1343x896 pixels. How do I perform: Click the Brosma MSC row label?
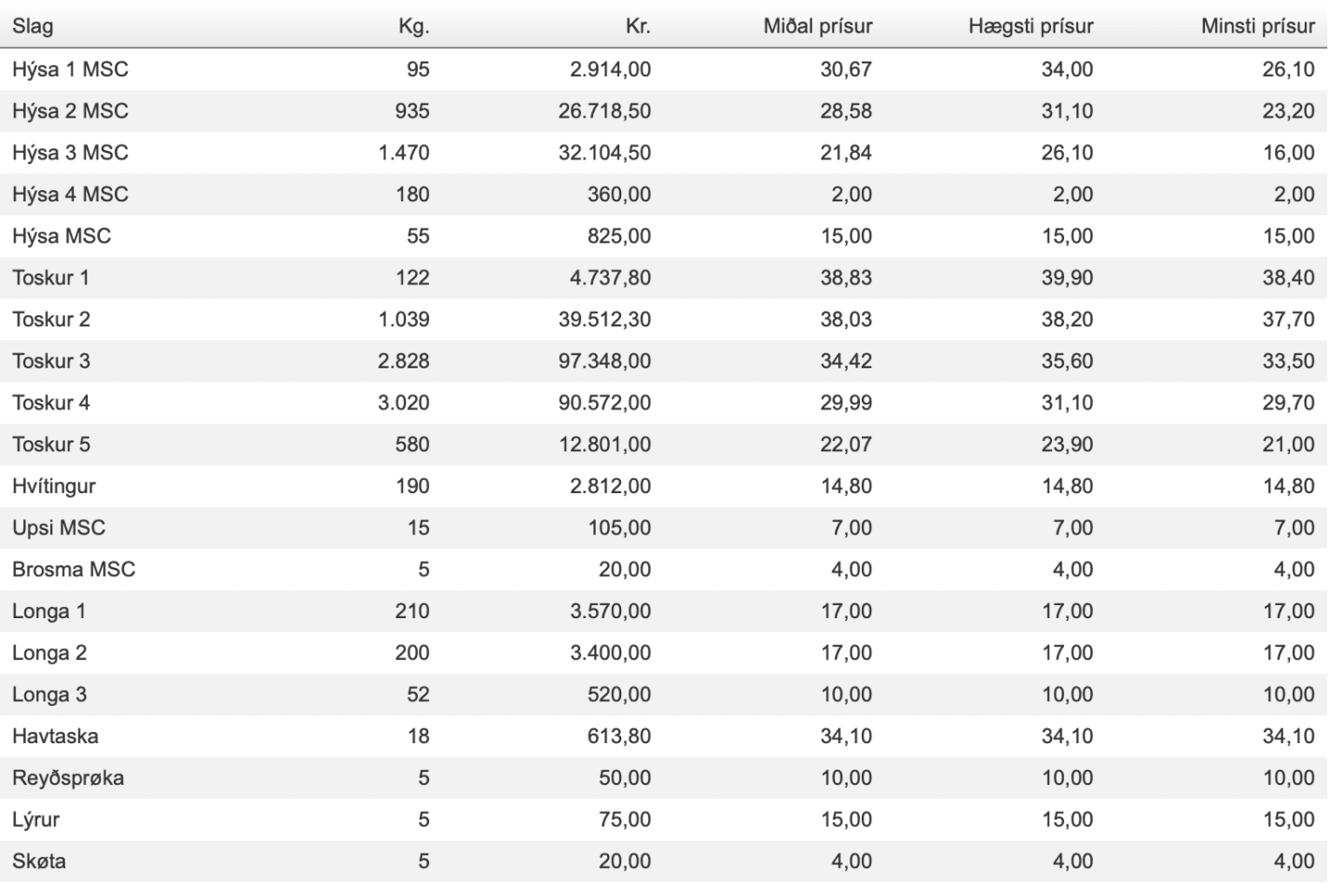coord(74,570)
